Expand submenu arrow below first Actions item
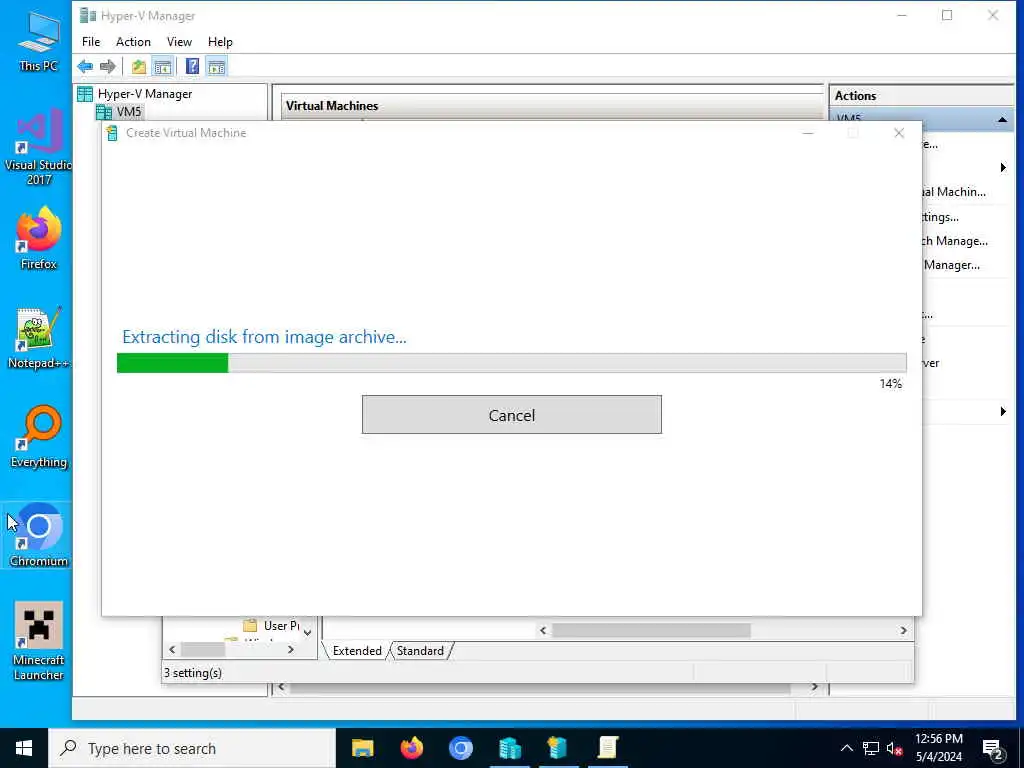The width and height of the screenshot is (1024, 768). coord(1003,168)
